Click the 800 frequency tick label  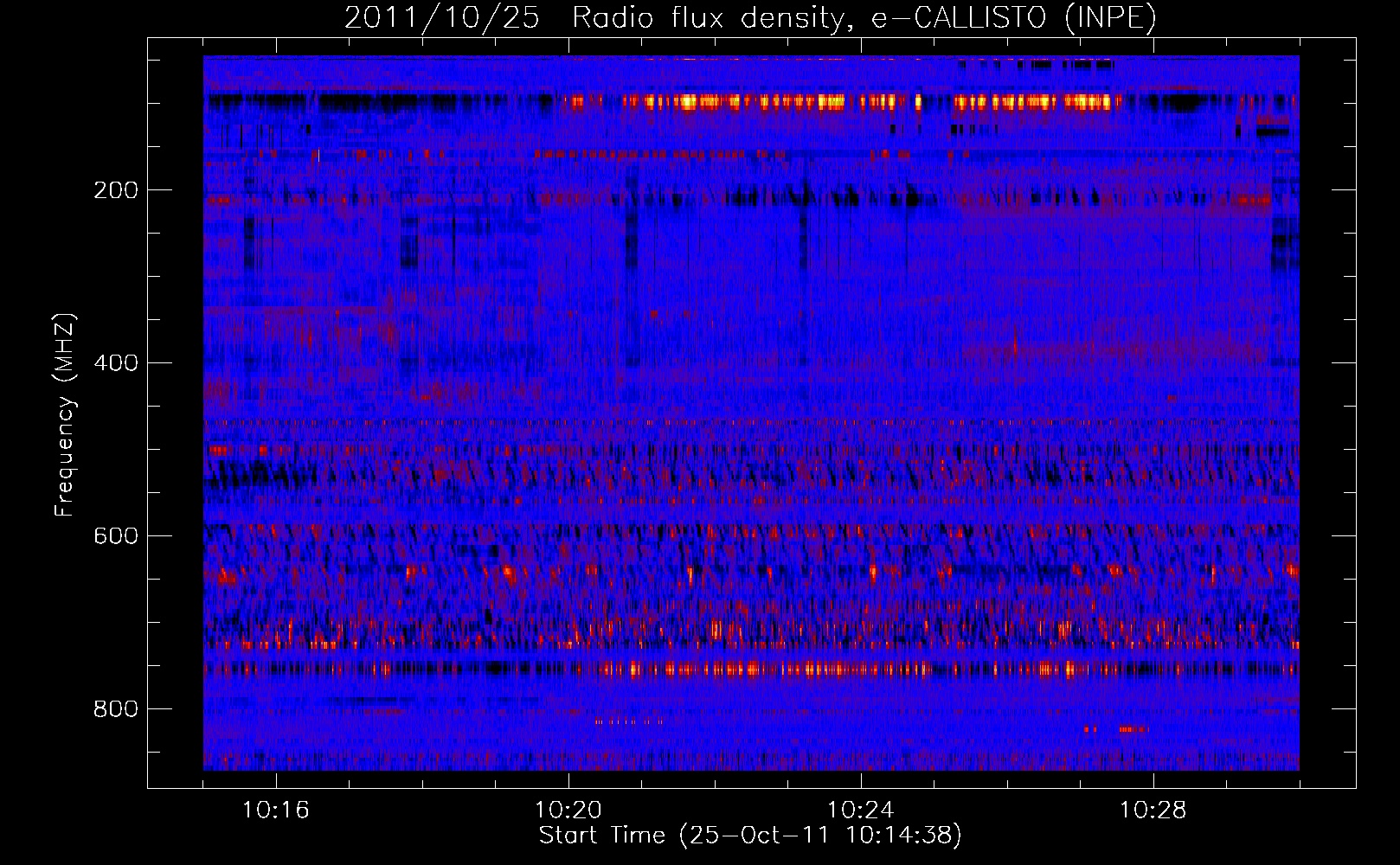tap(116, 709)
